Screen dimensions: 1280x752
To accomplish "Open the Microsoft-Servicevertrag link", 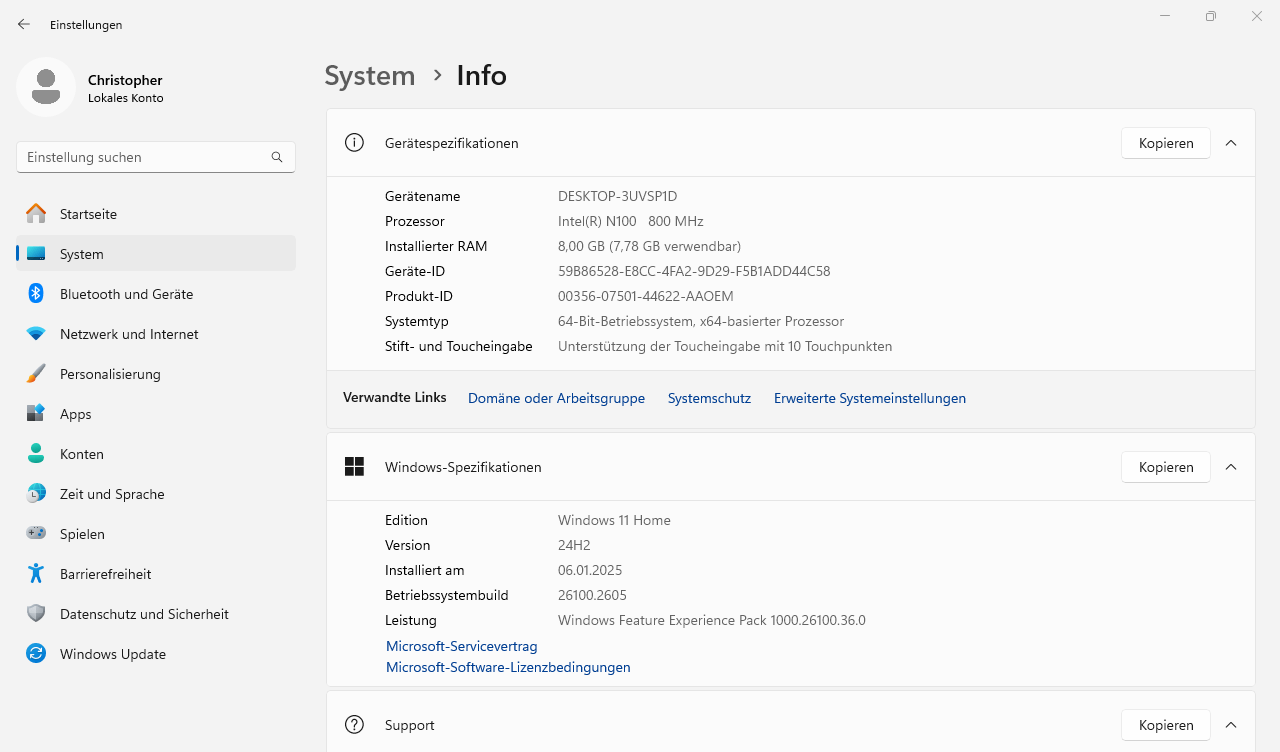I will click(x=461, y=646).
